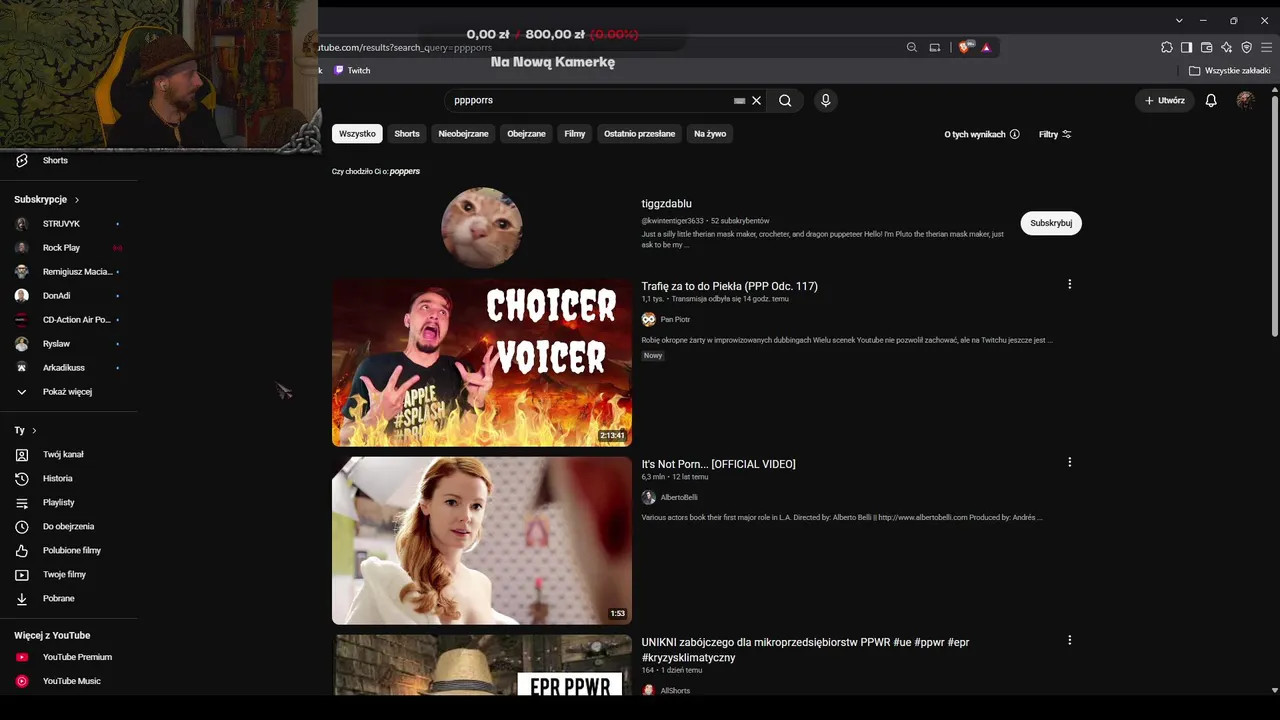
Task: Clear the search query with the X
Action: coord(757,100)
